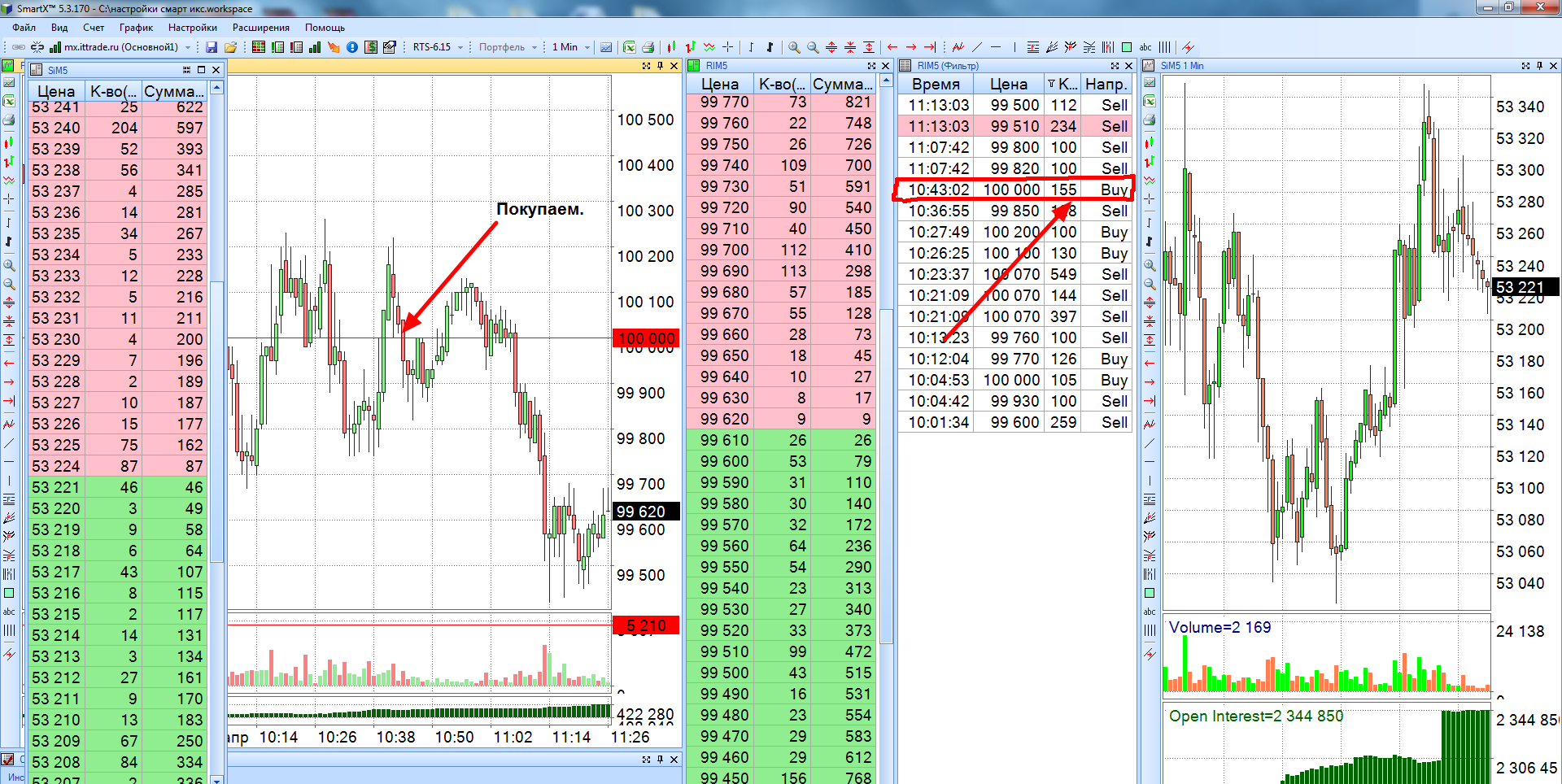Open the График menu

click(136, 27)
